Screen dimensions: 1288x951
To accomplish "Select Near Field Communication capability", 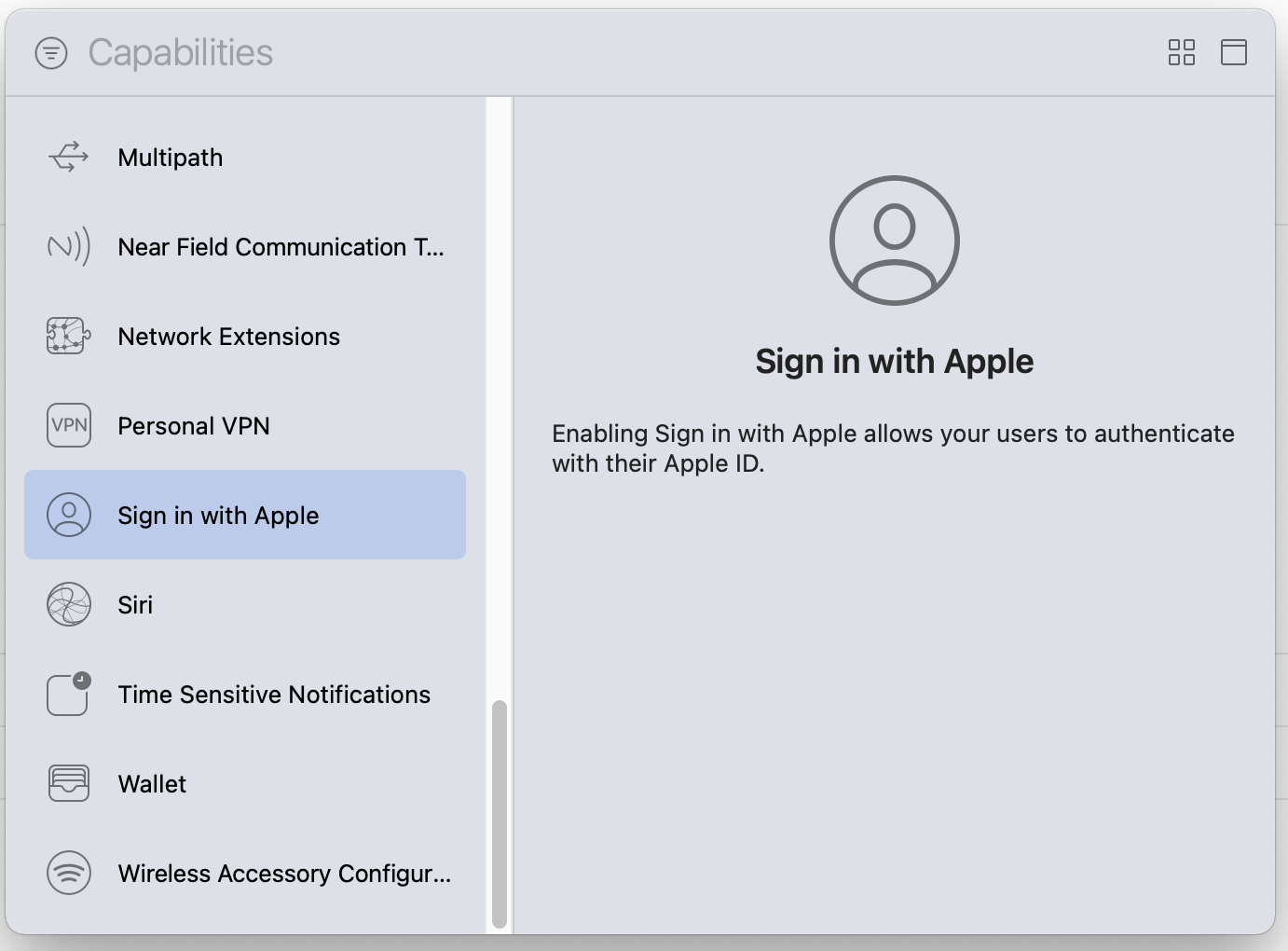I will point(245,246).
